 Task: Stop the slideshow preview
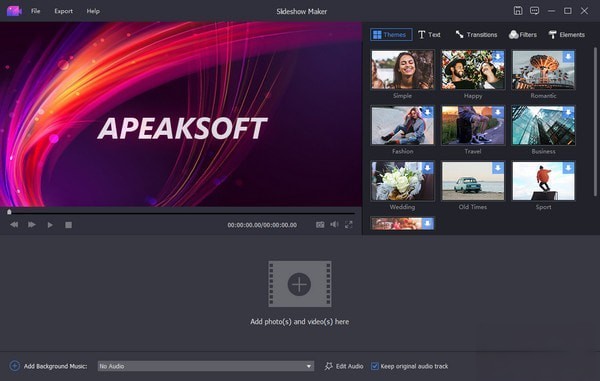point(68,225)
